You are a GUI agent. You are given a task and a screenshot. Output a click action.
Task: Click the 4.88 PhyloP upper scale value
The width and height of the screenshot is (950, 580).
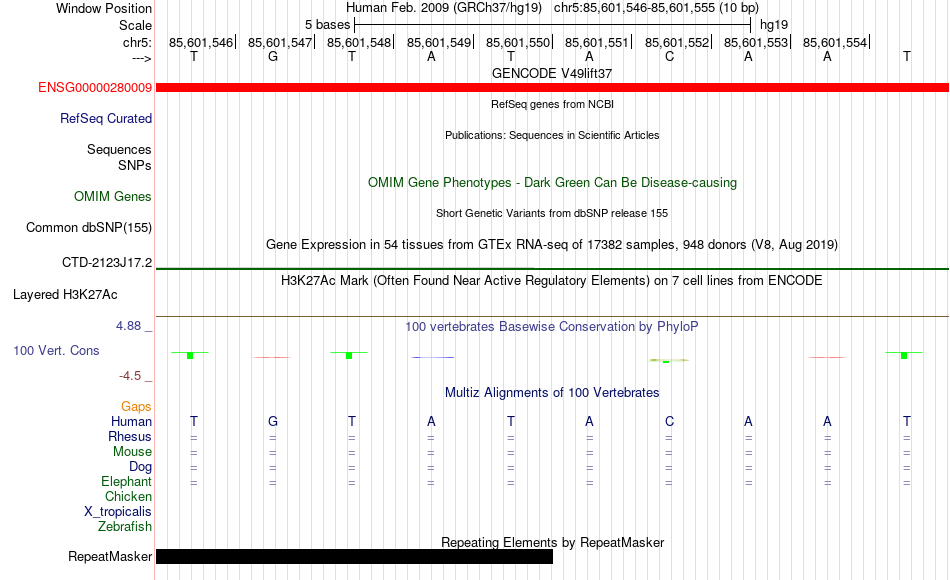(128, 326)
